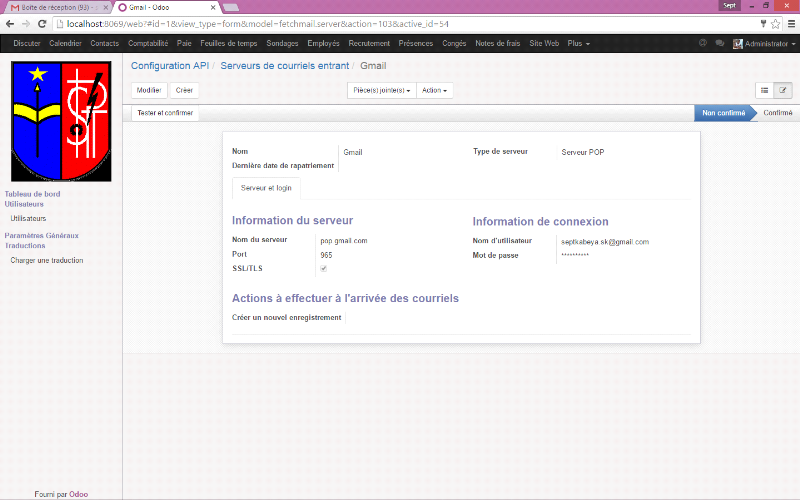Open the Chrome hamburger menu
Screen dimensions: 800x500
point(790,23)
